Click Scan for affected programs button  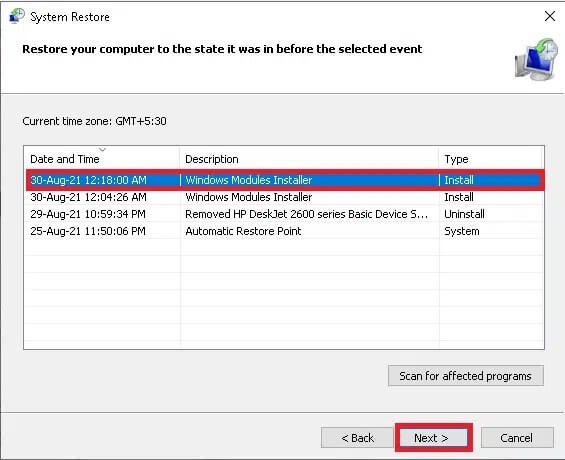coord(466,376)
